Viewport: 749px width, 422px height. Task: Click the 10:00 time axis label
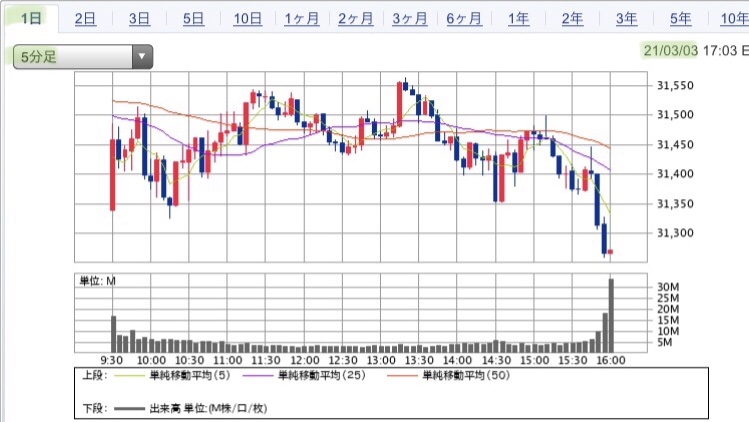(151, 360)
